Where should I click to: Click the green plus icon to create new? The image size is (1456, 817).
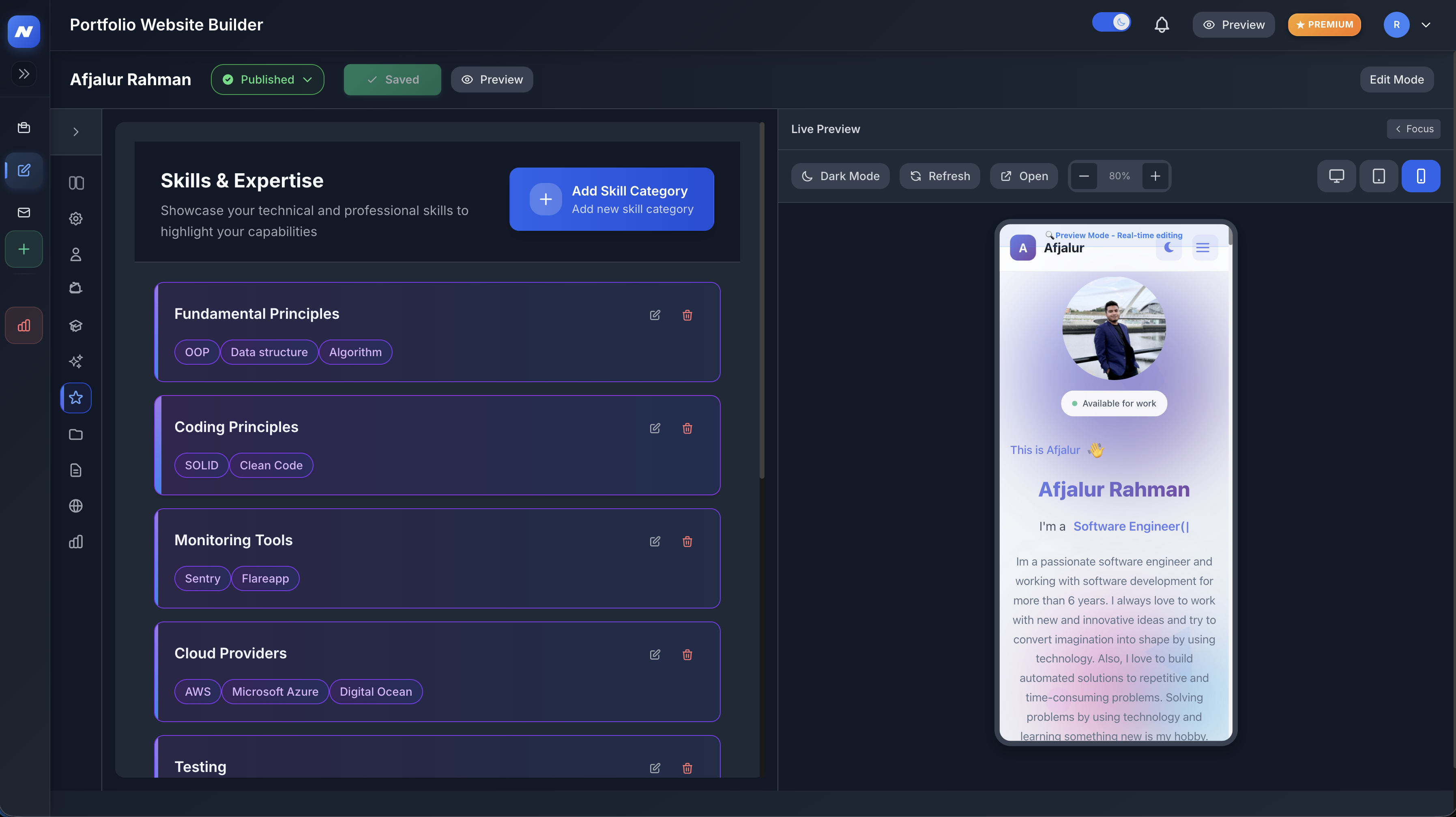click(24, 249)
